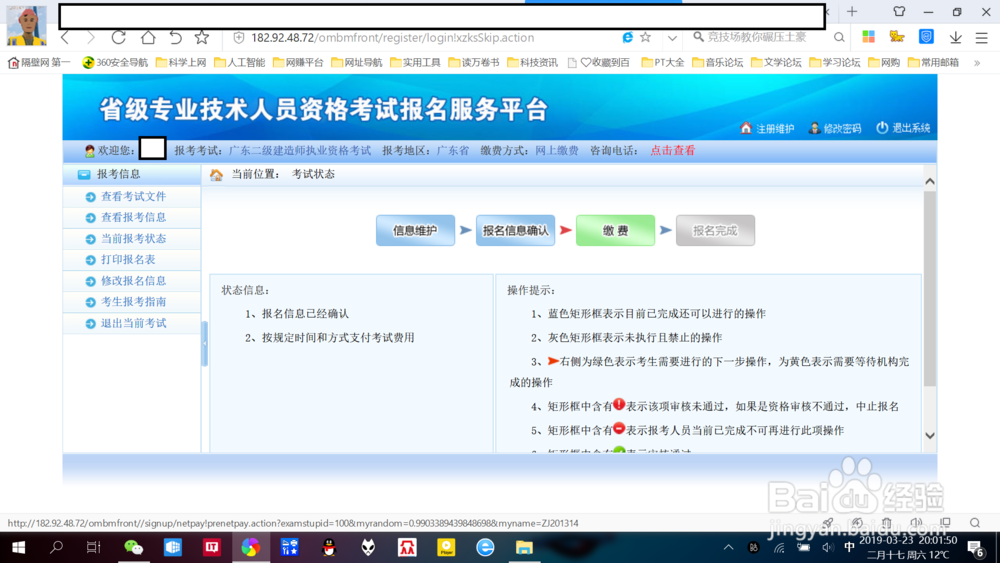1000x563 pixels.
Task: Click 退出系统 in header
Action: [x=903, y=128]
